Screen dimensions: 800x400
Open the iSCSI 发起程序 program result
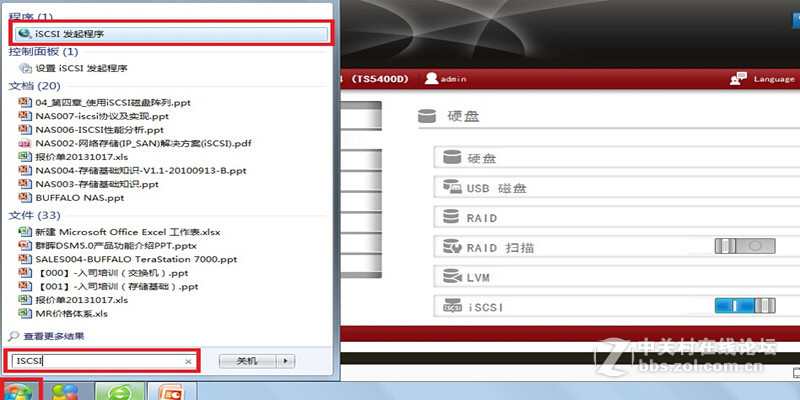tap(171, 34)
